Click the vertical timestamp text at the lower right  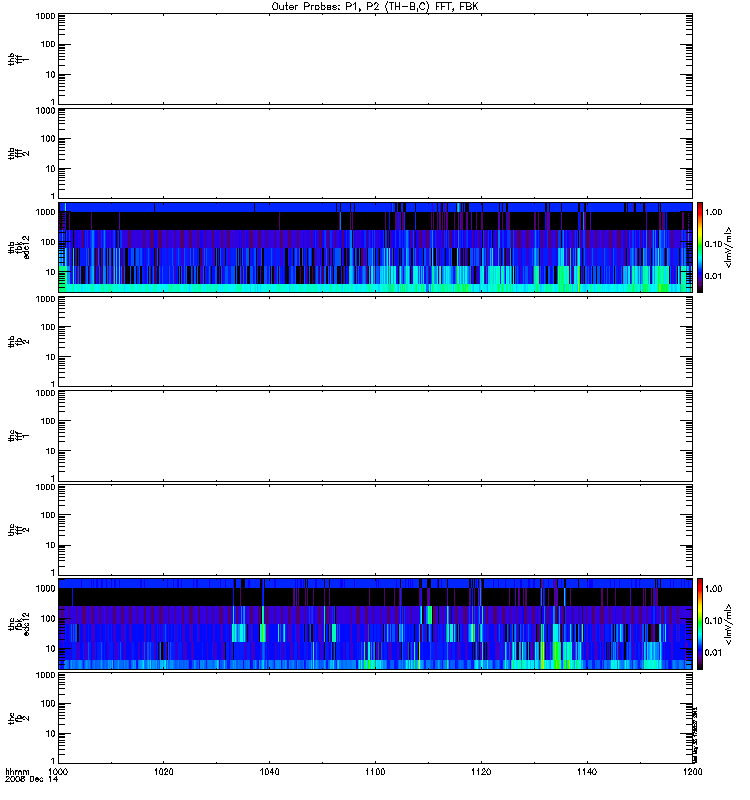tap(695, 734)
